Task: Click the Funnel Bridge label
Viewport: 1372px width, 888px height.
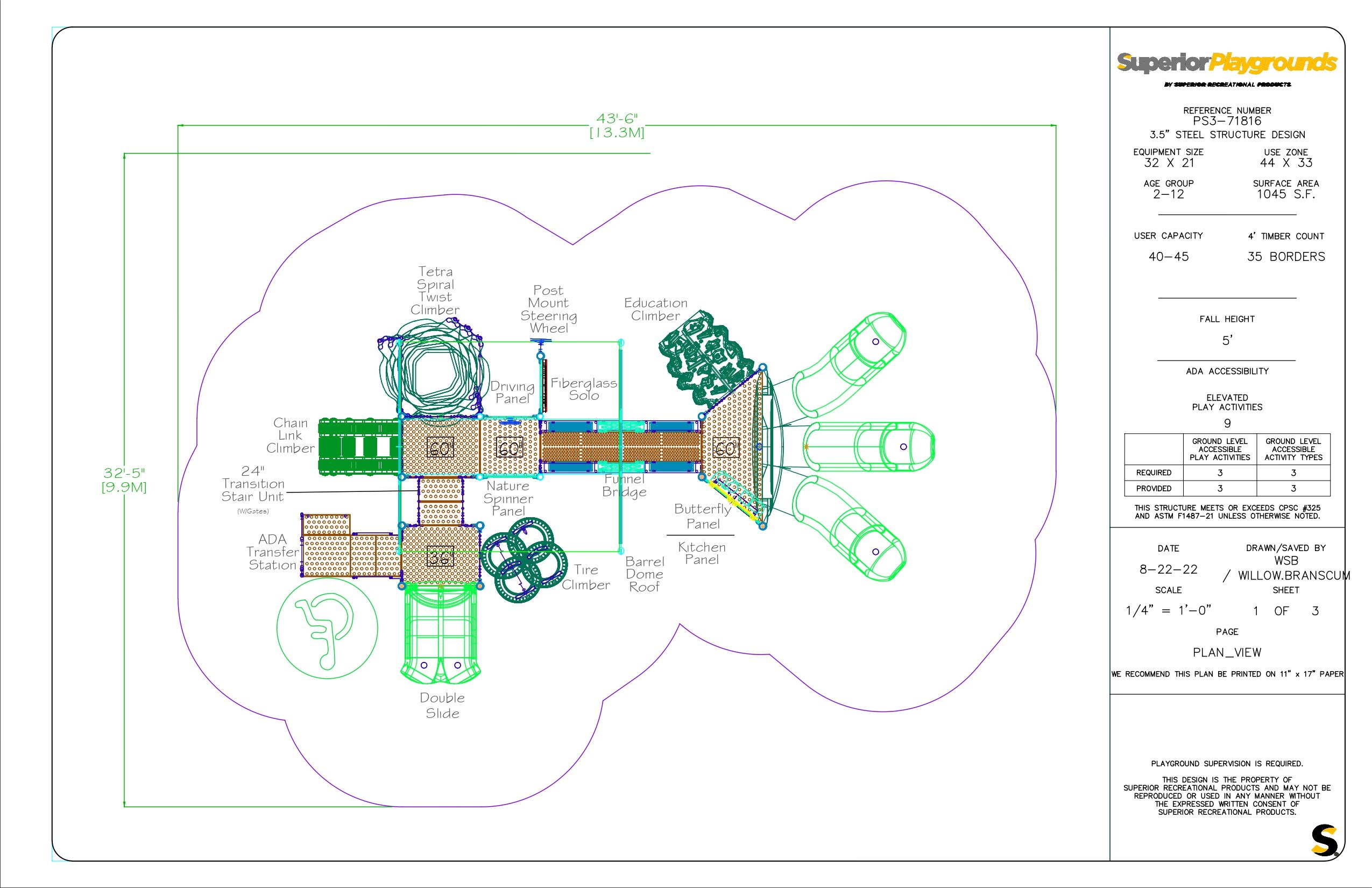Action: (x=624, y=485)
